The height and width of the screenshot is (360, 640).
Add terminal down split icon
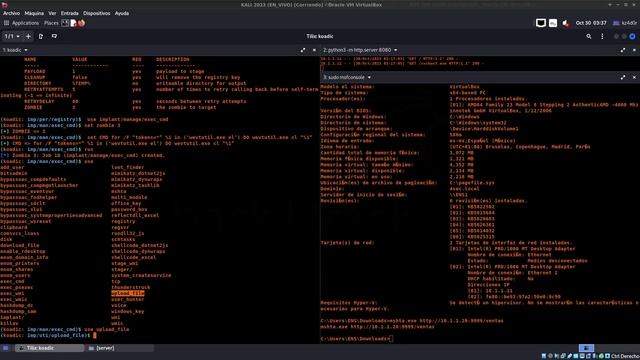[54, 36]
